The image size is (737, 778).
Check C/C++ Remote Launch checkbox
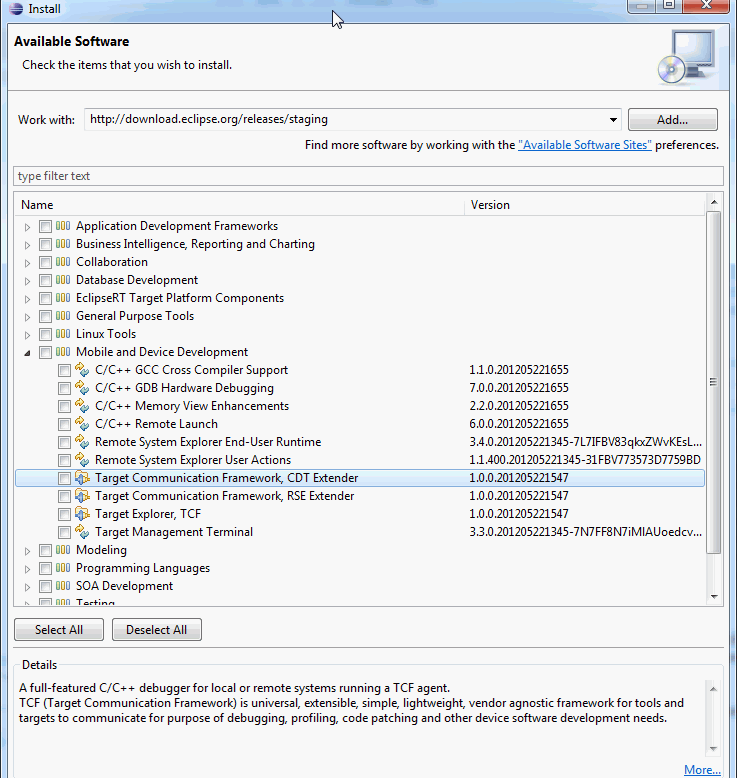[x=64, y=424]
